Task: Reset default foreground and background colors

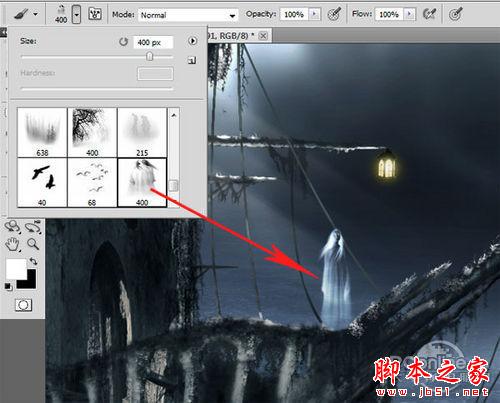Action: (x=9, y=287)
